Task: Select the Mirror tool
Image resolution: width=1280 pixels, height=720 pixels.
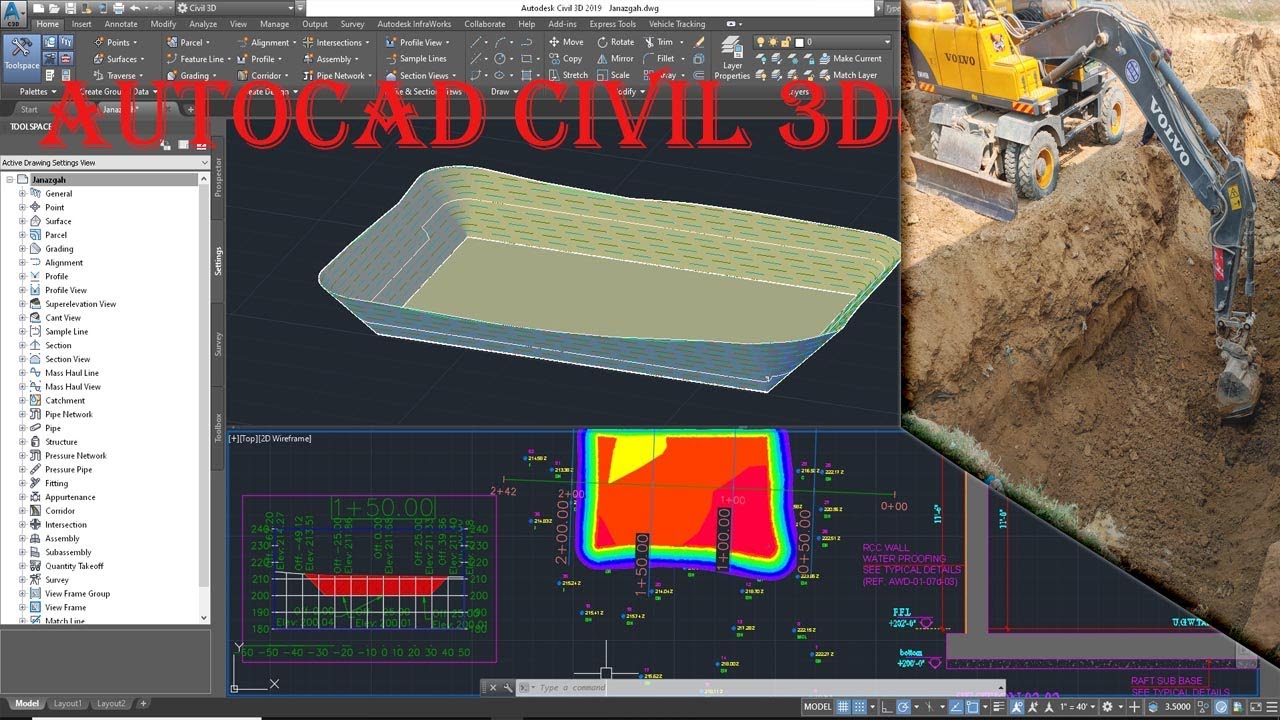Action: [x=615, y=58]
